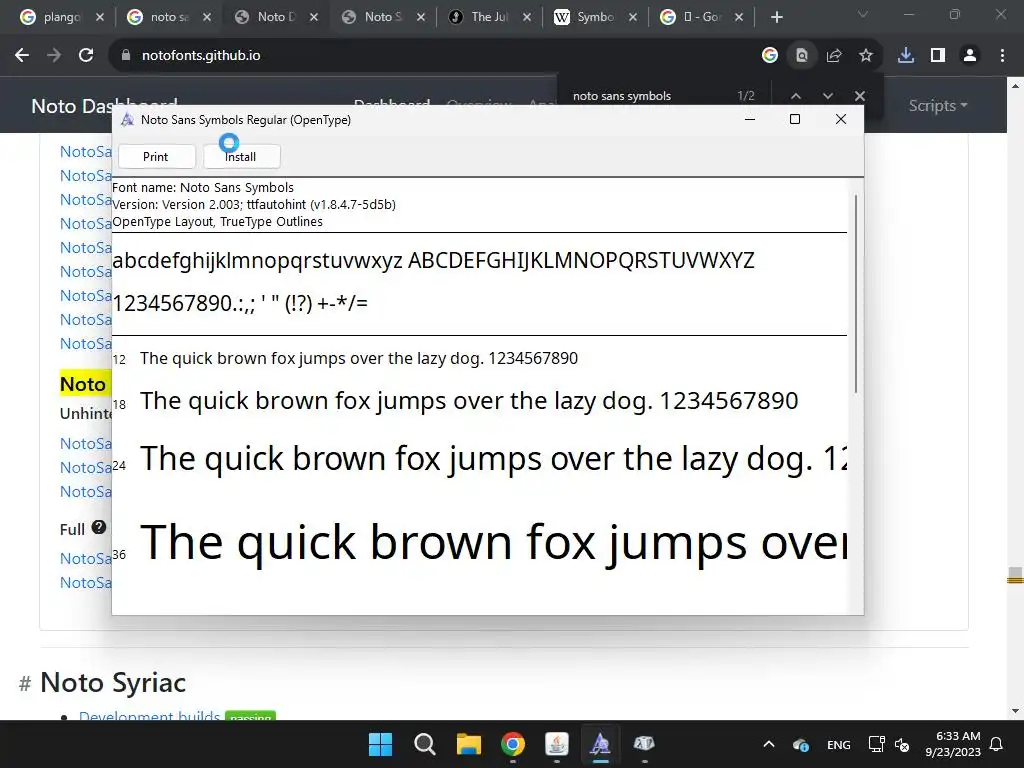Maximize the Noto Sans Symbols font viewer window

(795, 119)
